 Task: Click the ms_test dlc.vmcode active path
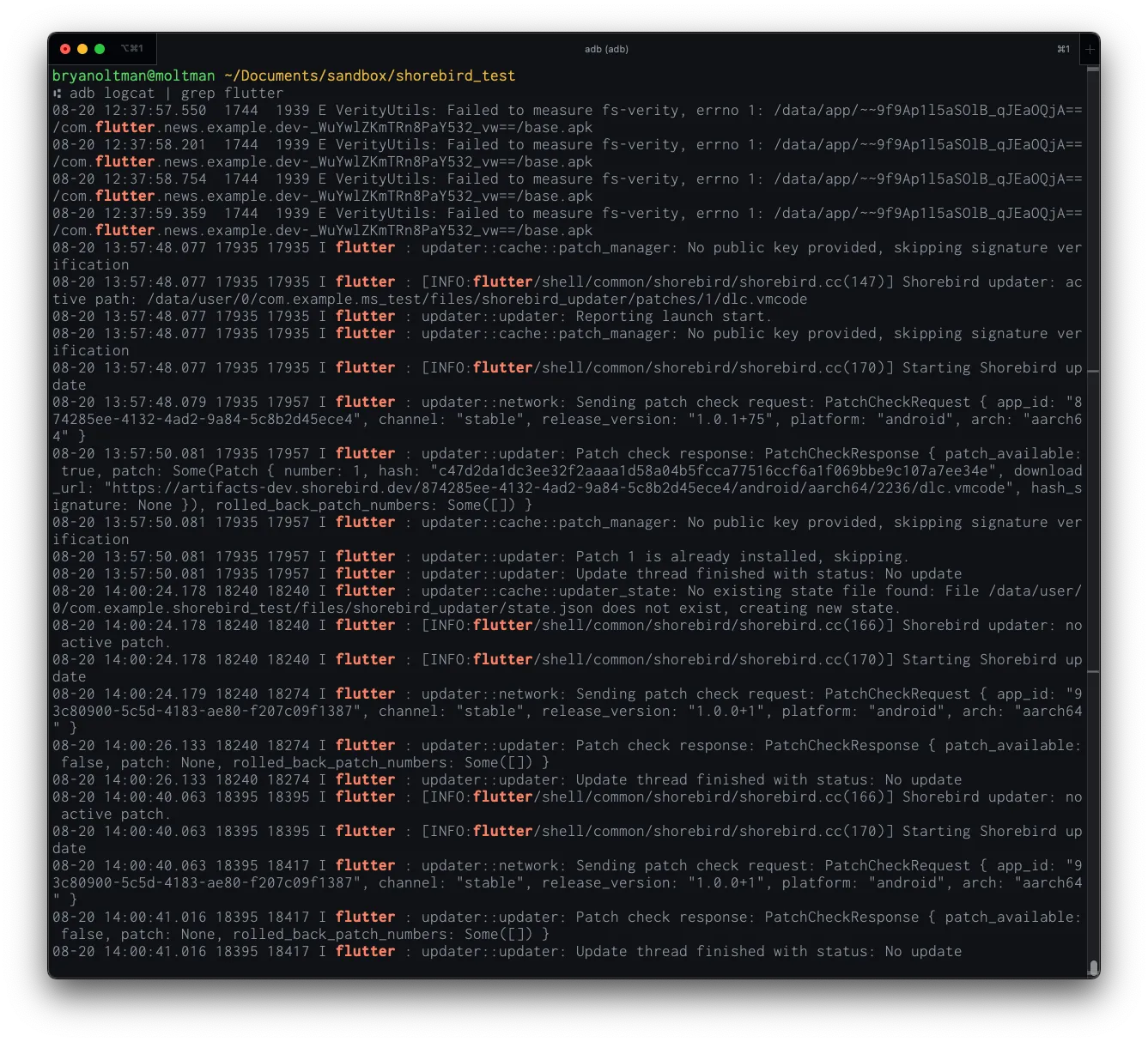click(477, 299)
